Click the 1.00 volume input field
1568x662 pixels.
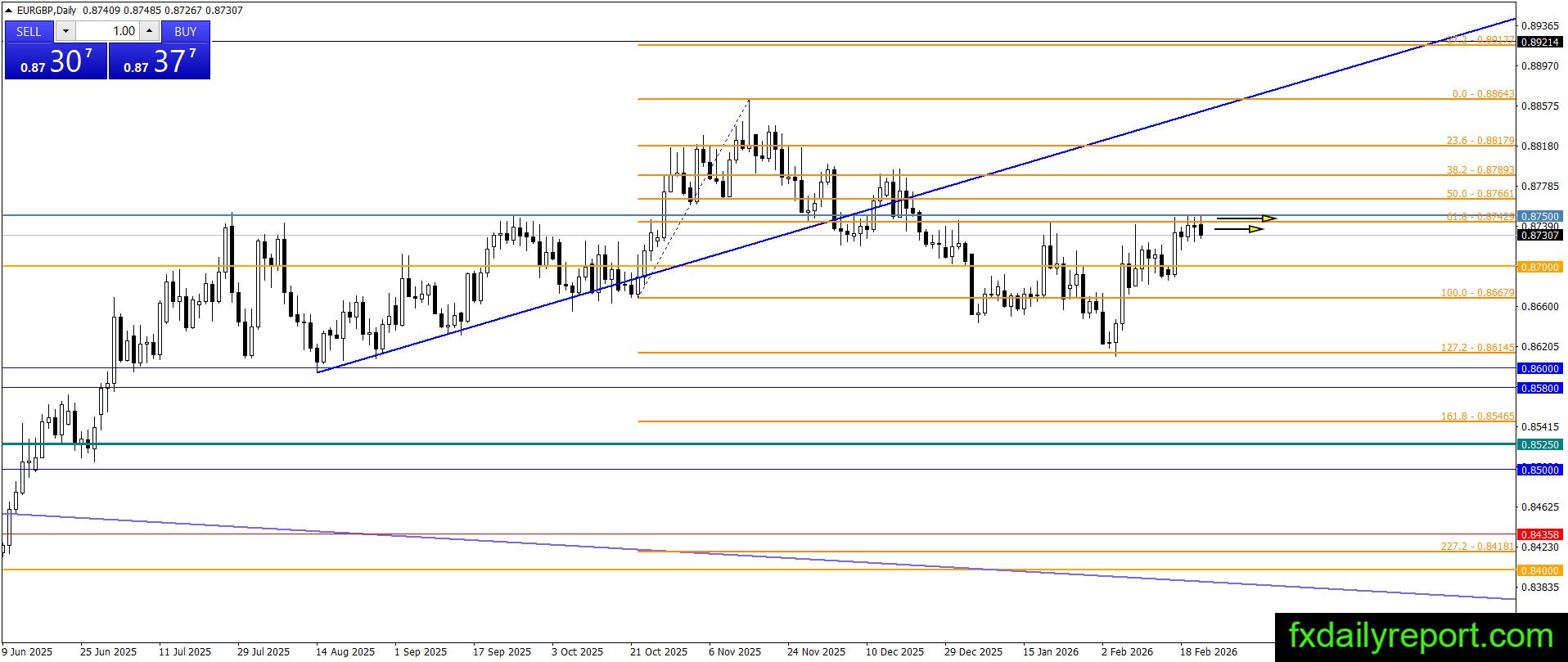coord(108,31)
